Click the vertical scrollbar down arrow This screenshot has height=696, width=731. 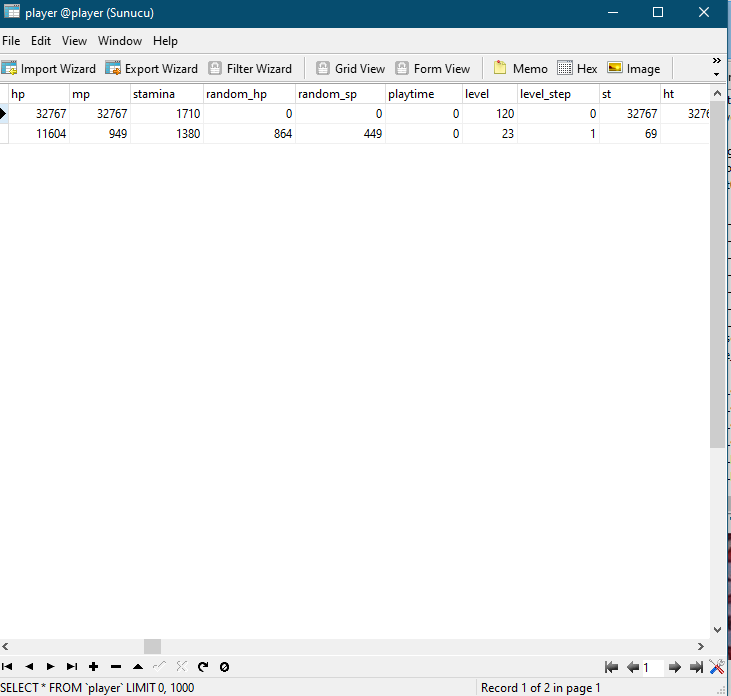coord(717,630)
